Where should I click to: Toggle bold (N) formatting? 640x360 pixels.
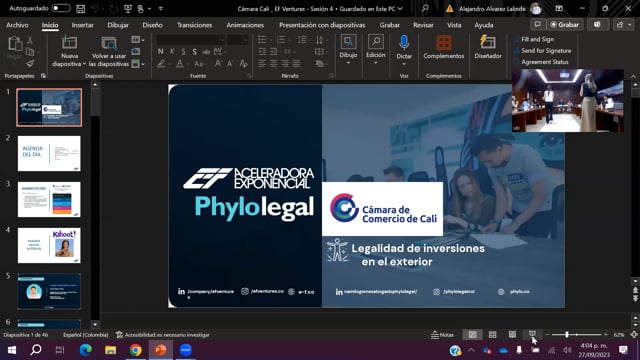point(160,51)
